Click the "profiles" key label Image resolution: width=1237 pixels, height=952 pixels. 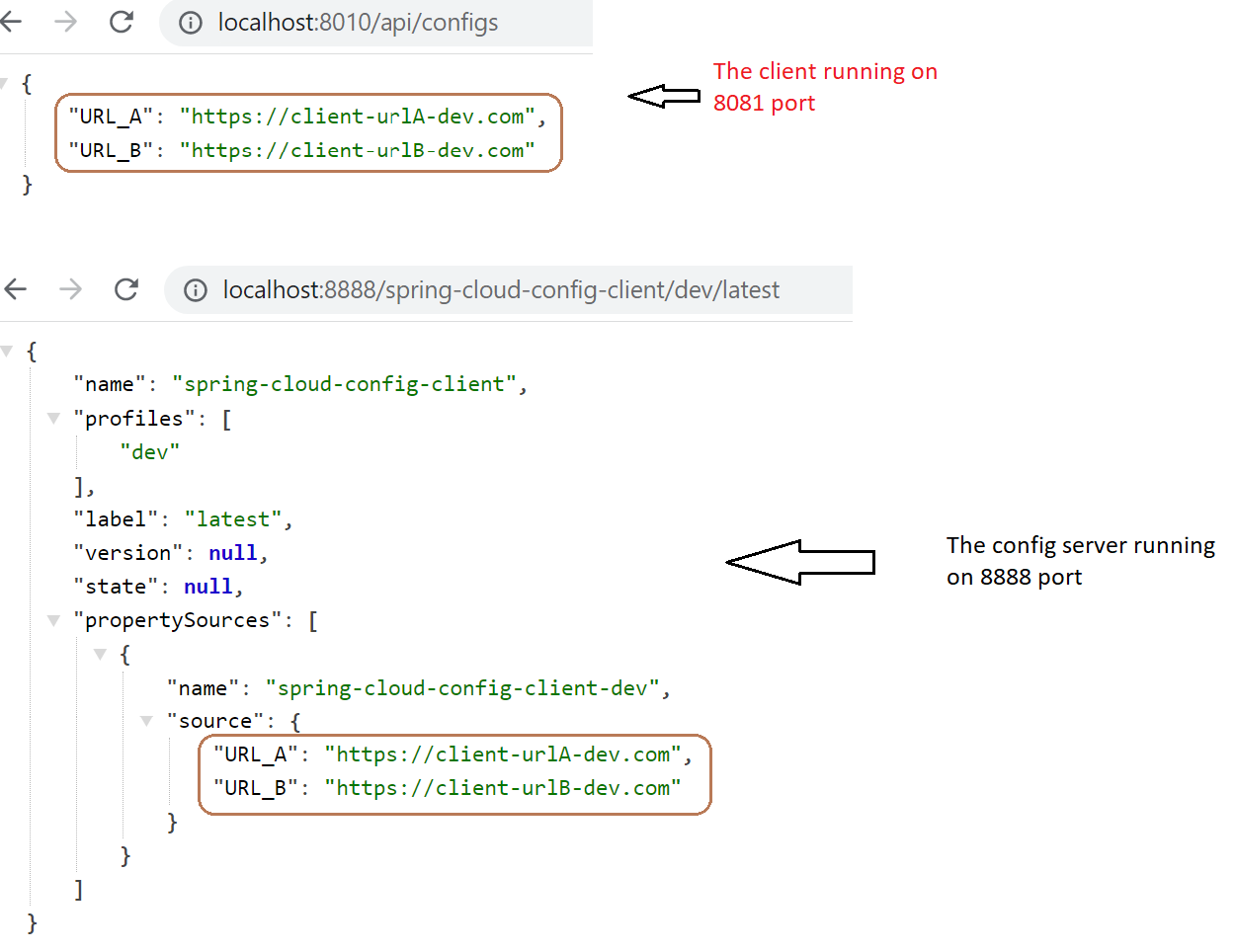[134, 419]
